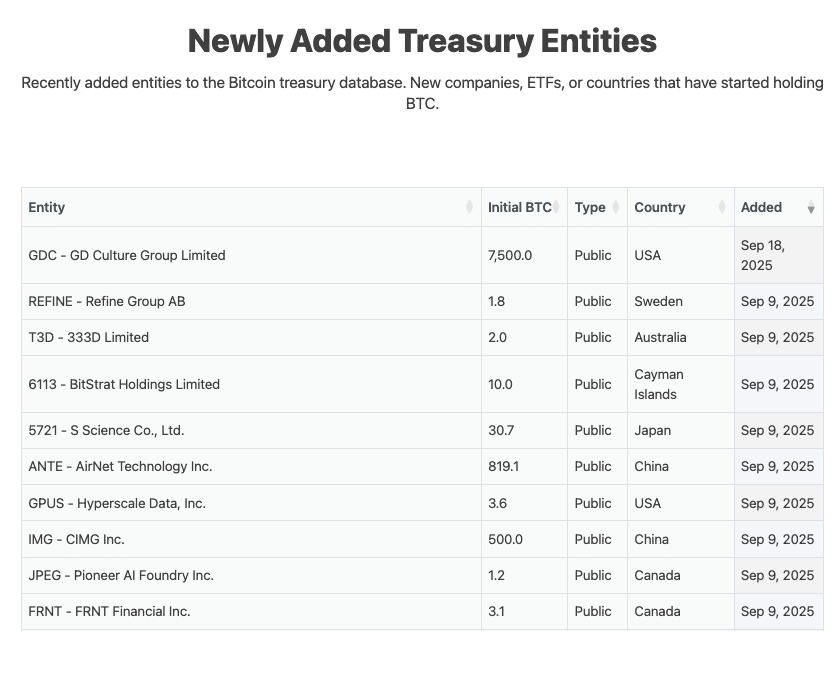Click the Country column sort arrow
Image resolution: width=840 pixels, height=682 pixels.
click(722, 207)
